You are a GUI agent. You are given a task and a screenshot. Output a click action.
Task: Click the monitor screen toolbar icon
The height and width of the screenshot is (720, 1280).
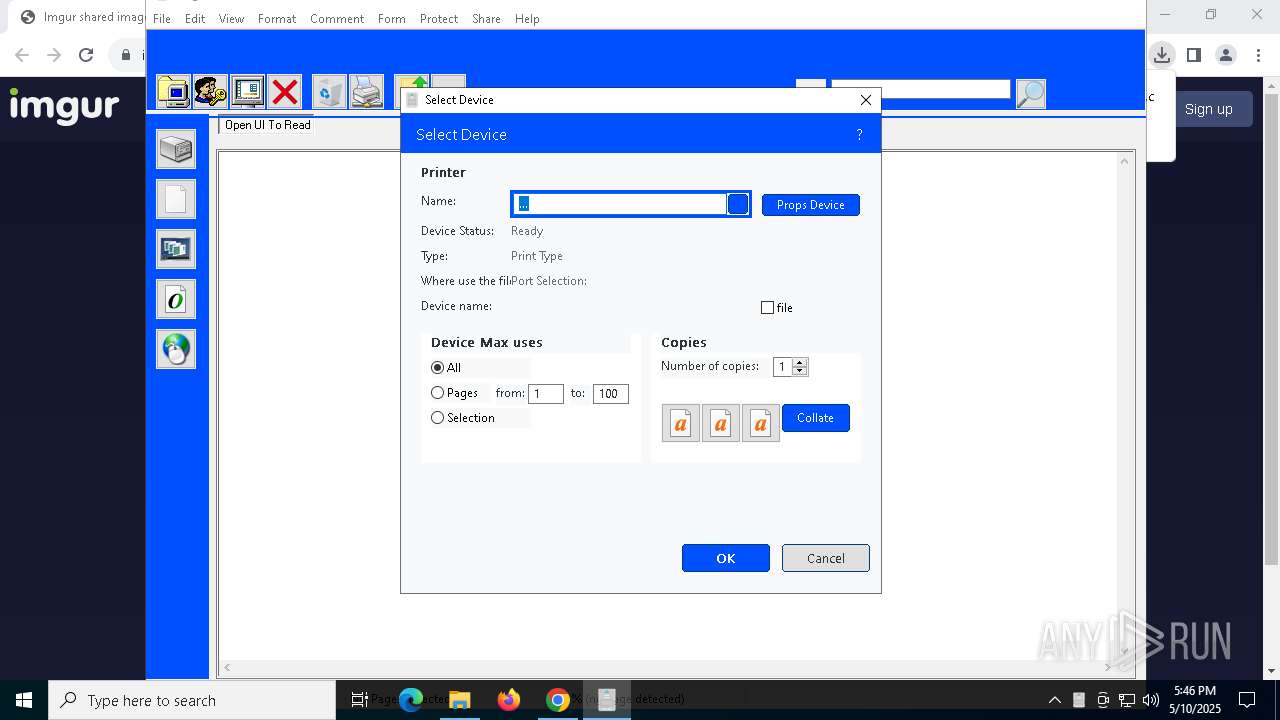point(247,92)
